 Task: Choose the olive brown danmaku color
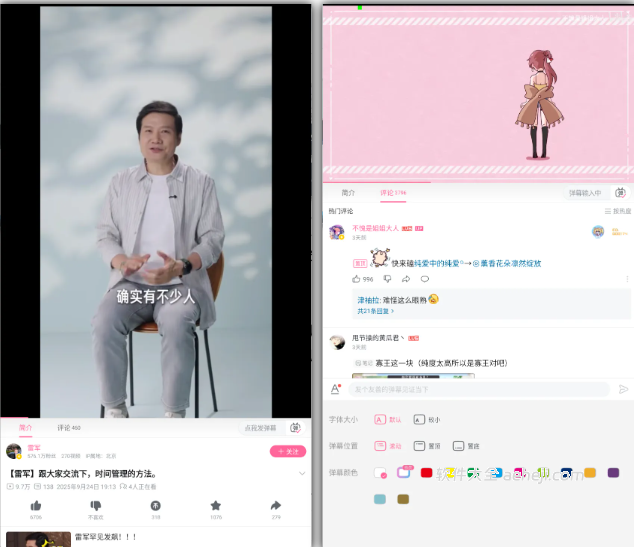(x=403, y=499)
